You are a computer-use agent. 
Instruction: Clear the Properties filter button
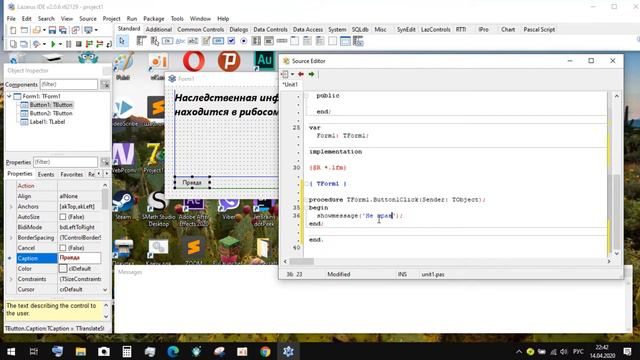[x=105, y=162]
